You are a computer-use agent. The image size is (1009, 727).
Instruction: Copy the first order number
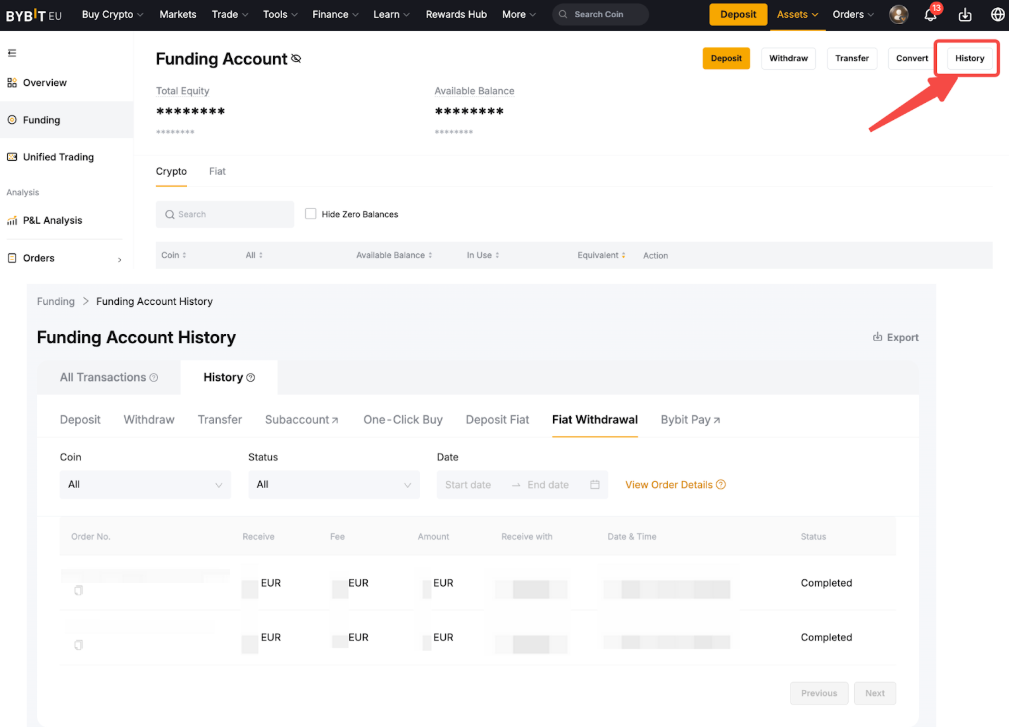(x=79, y=591)
